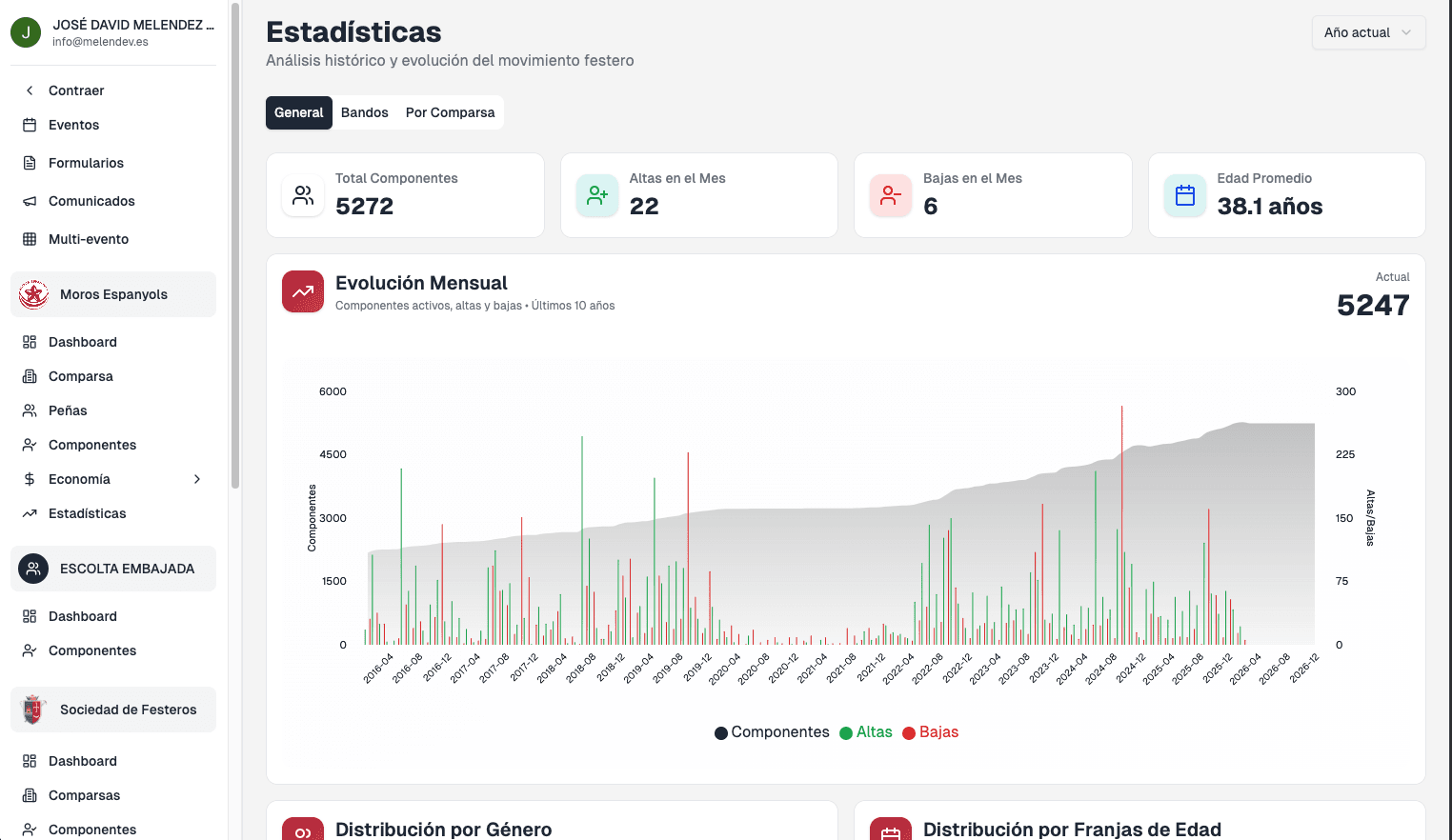
Task: Open the Año actual period dropdown
Action: coord(1368,32)
